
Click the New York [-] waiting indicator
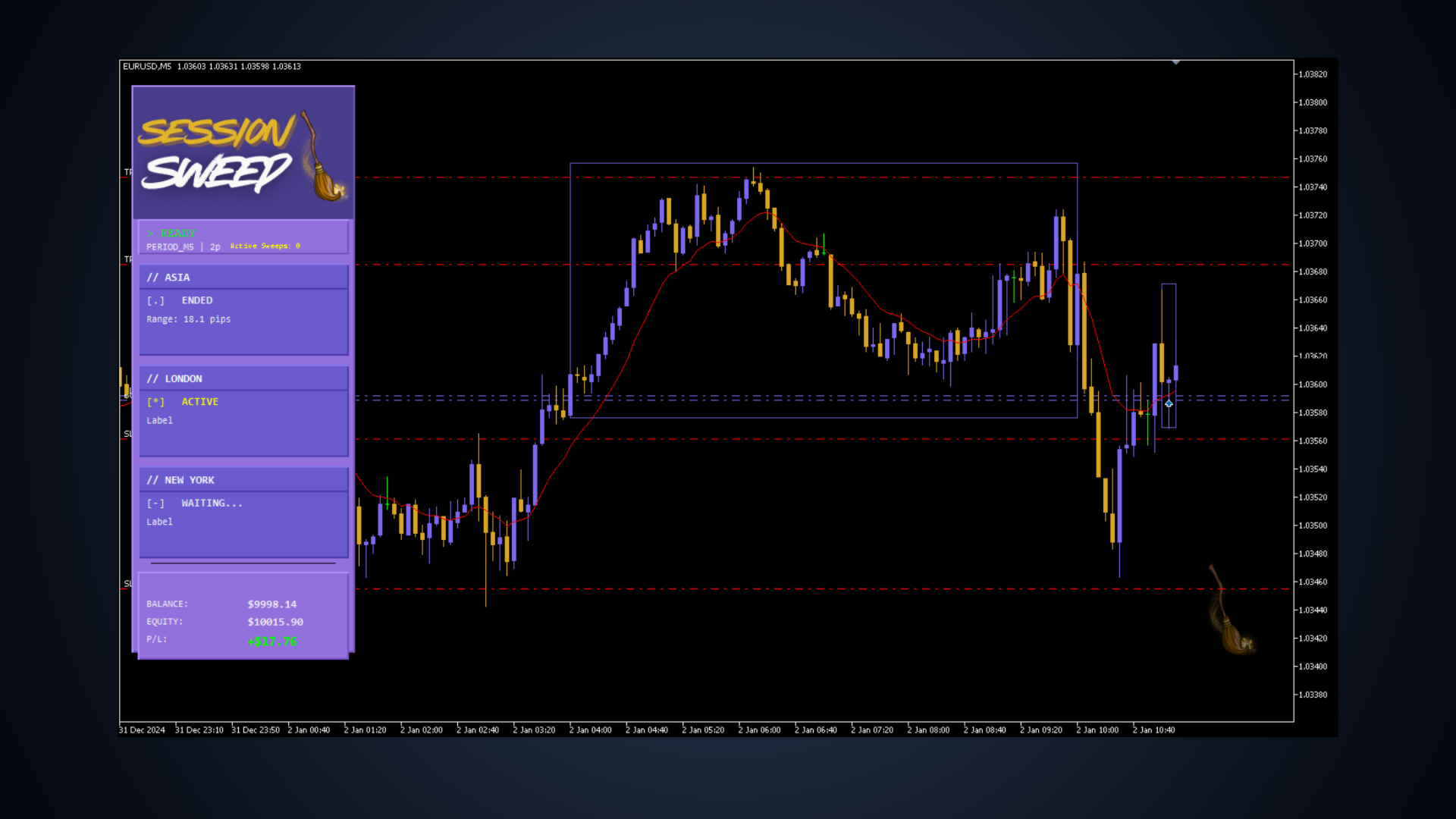point(155,504)
